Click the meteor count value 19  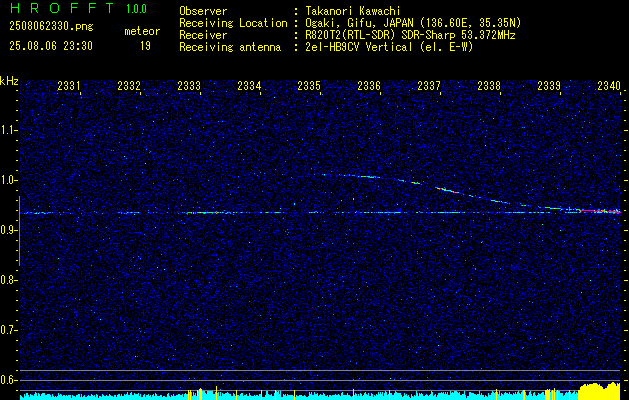145,46
